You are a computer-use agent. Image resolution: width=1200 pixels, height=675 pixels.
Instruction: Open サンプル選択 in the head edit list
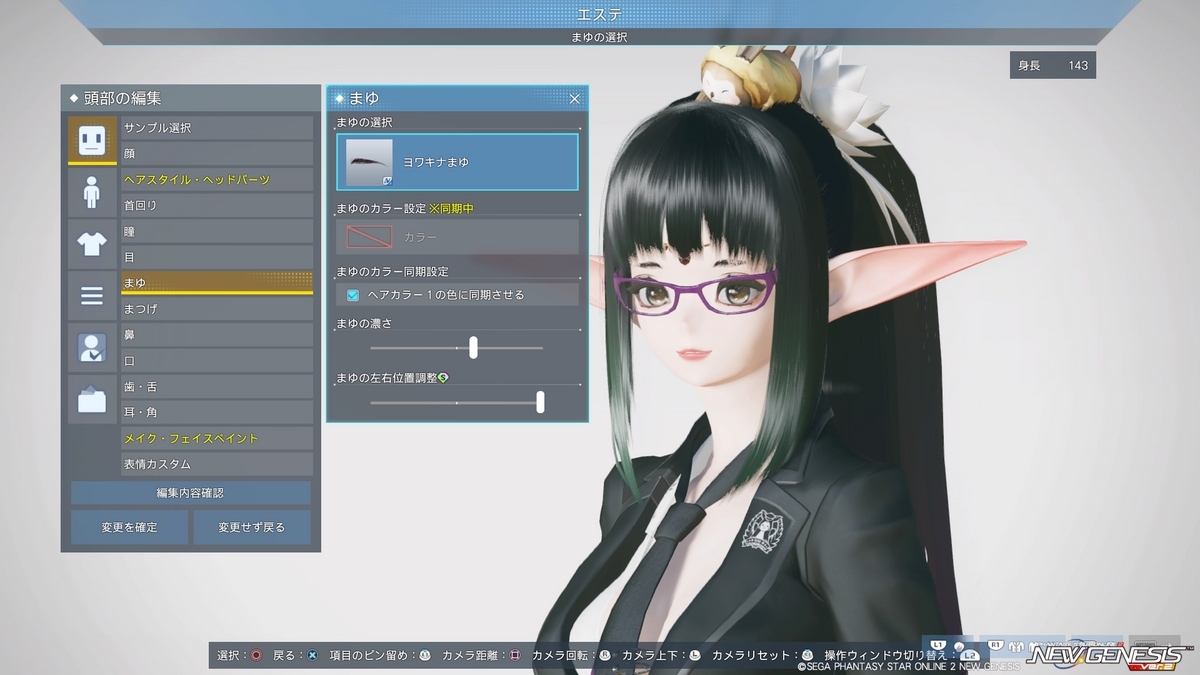[217, 128]
